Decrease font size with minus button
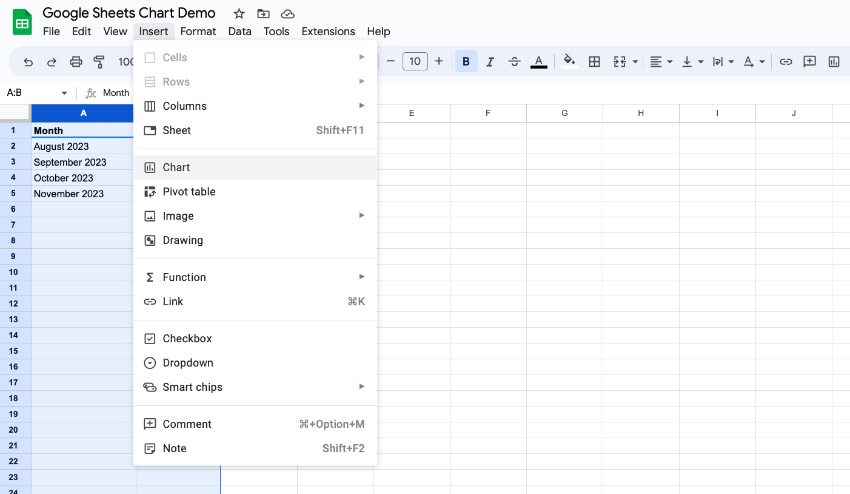 pyautogui.click(x=390, y=61)
